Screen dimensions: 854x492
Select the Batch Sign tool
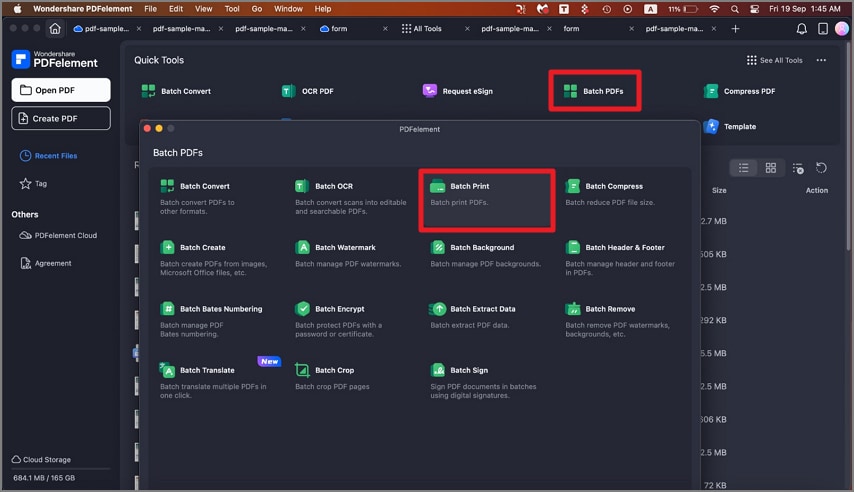click(485, 381)
